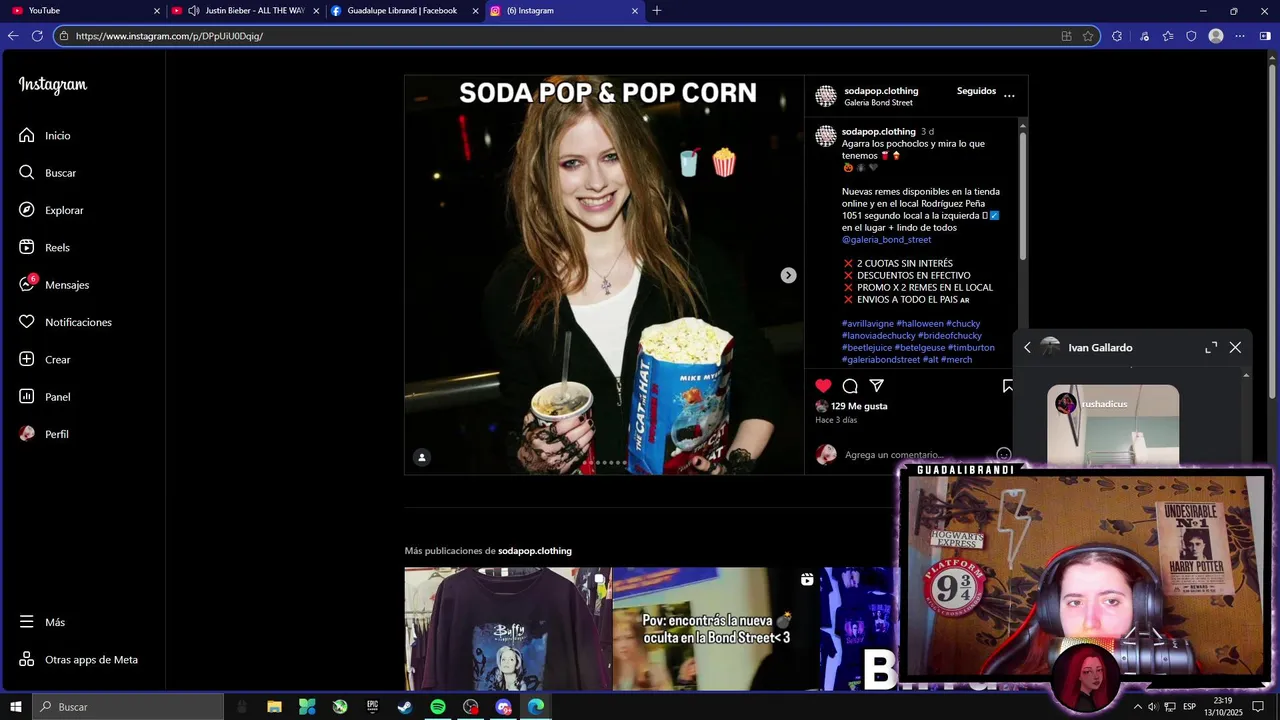Open @galeria_bond_street mention link
The width and height of the screenshot is (1280, 720).
(886, 240)
